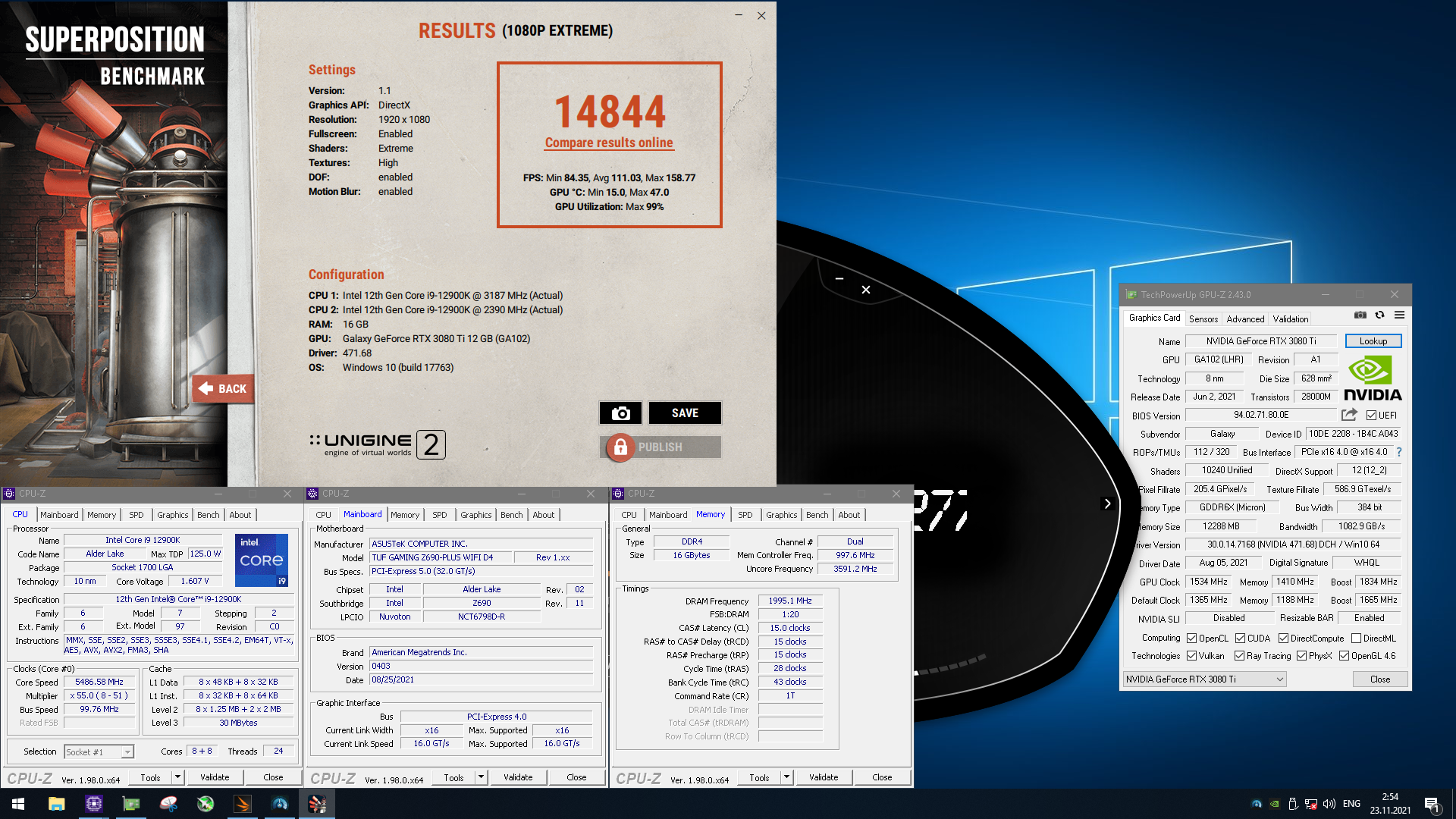This screenshot has width=1456, height=819.
Task: Click gauge tray icon in system tray
Action: pyautogui.click(x=1257, y=804)
